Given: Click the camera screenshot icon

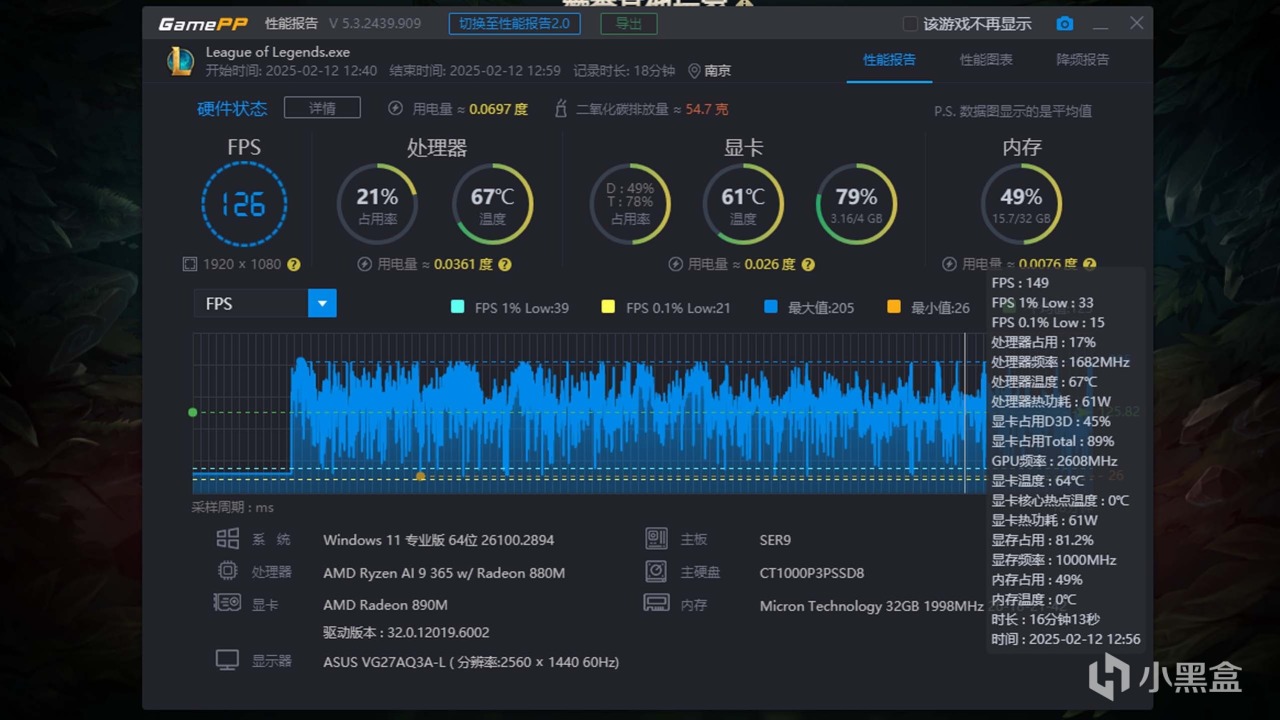Looking at the screenshot, I should coord(1065,23).
